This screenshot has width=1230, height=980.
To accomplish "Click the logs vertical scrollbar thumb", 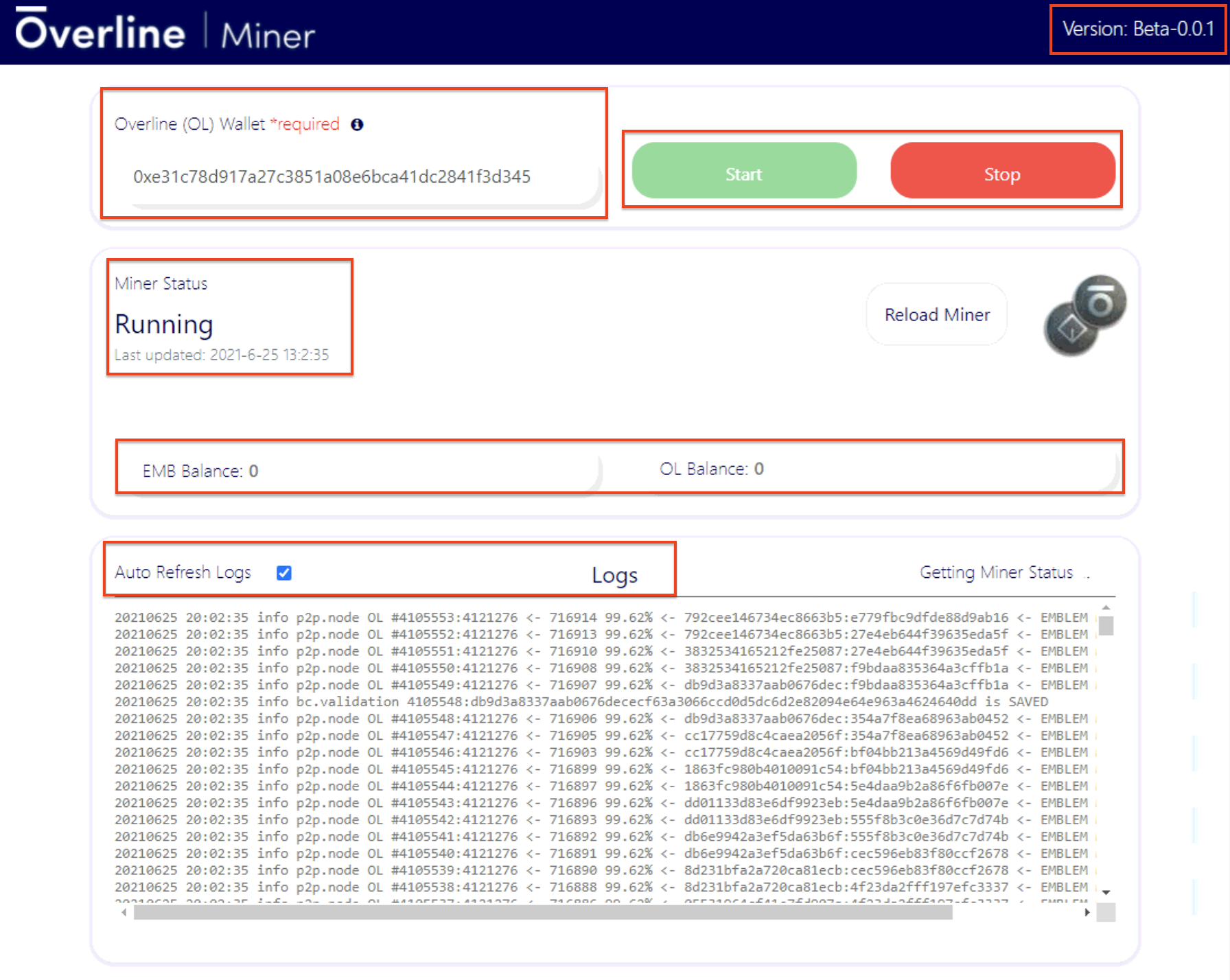I will 1106,625.
